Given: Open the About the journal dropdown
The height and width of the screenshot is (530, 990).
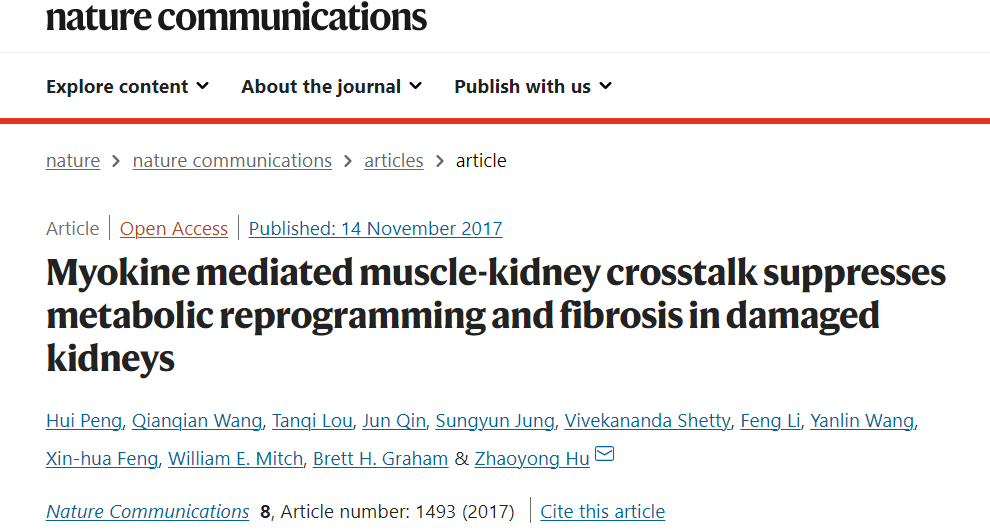Looking at the screenshot, I should click(331, 87).
